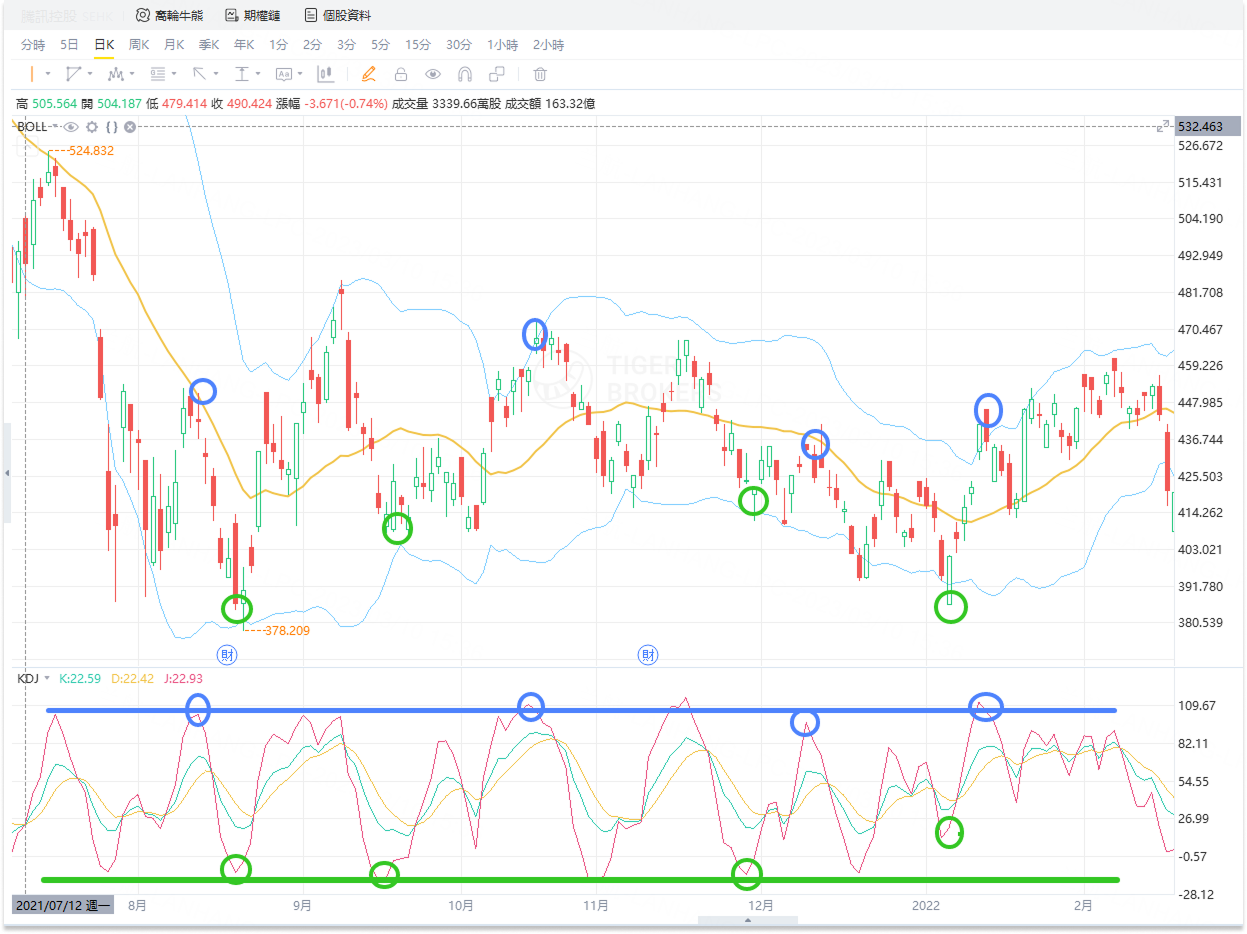Open the KDJ indicator dropdown

pyautogui.click(x=47, y=679)
